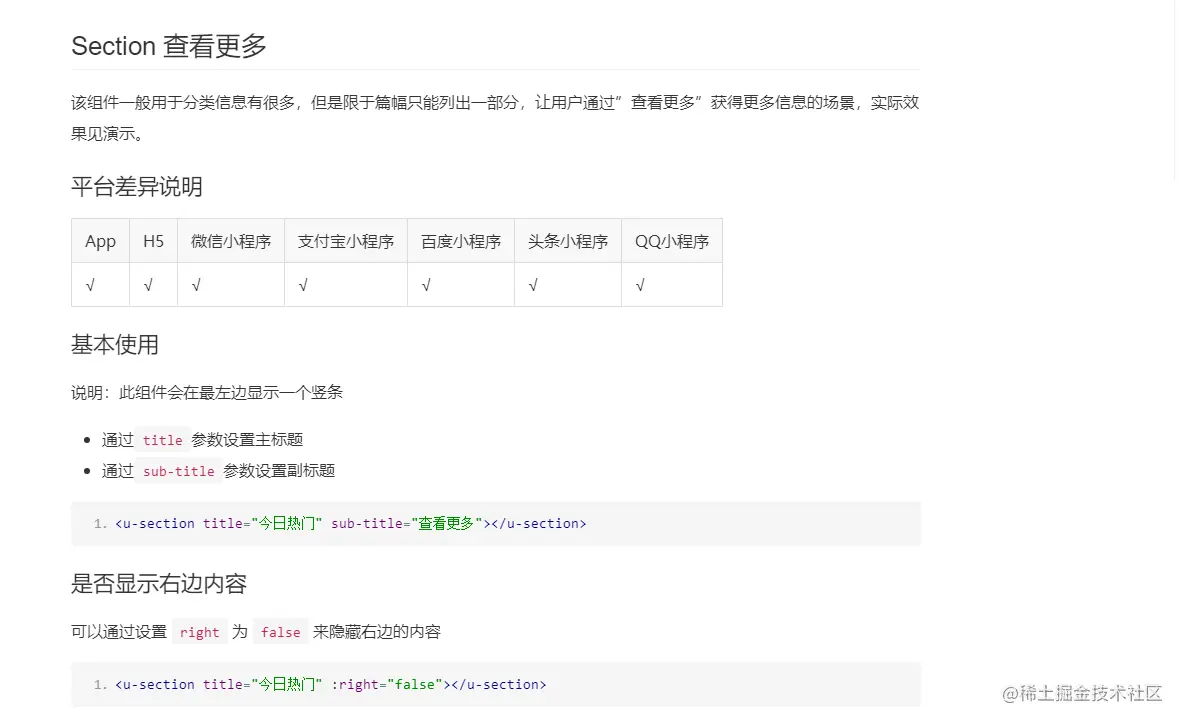
Task: Click the 'false' inline code tag
Action: tap(281, 633)
